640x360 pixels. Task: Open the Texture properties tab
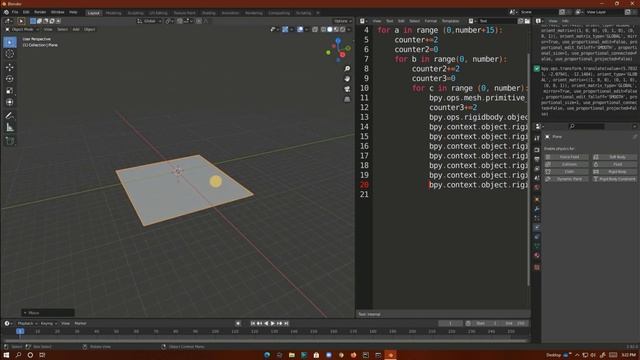pos(537,267)
